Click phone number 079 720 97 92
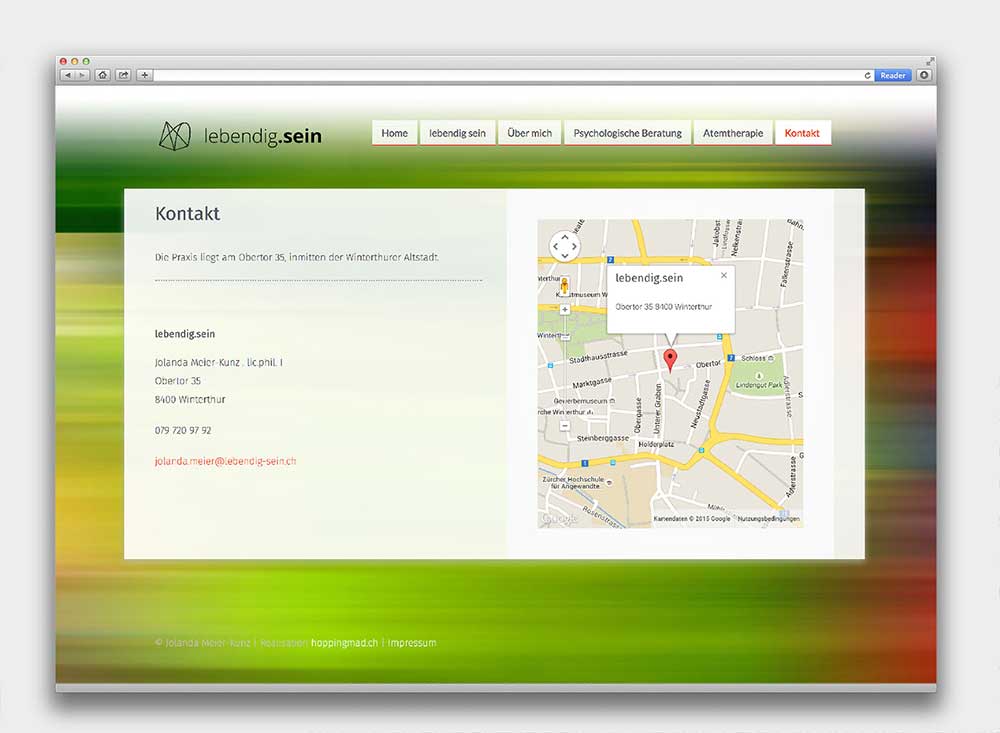The height and width of the screenshot is (733, 1000). [x=183, y=430]
